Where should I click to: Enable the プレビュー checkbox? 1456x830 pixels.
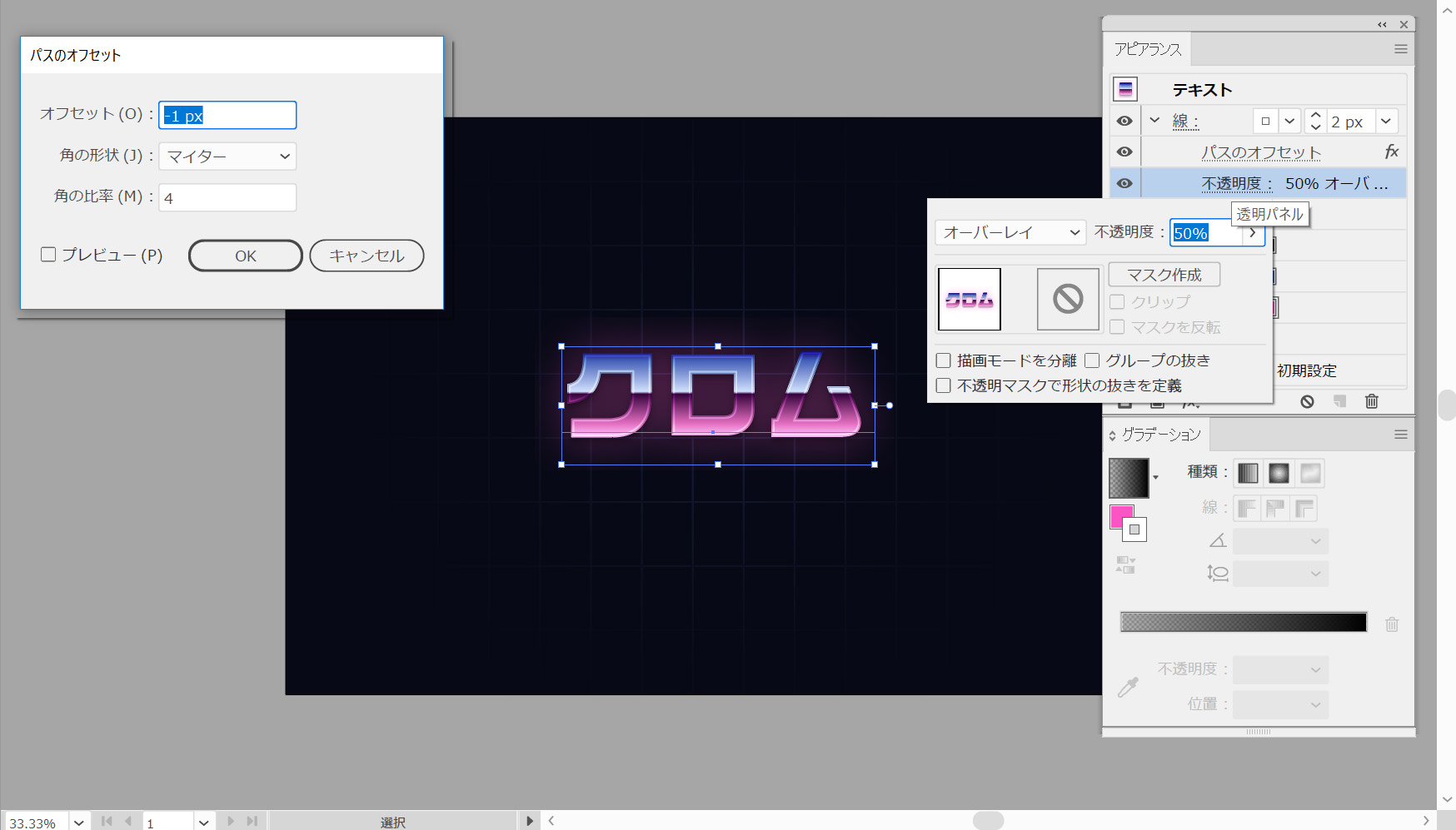tap(49, 255)
